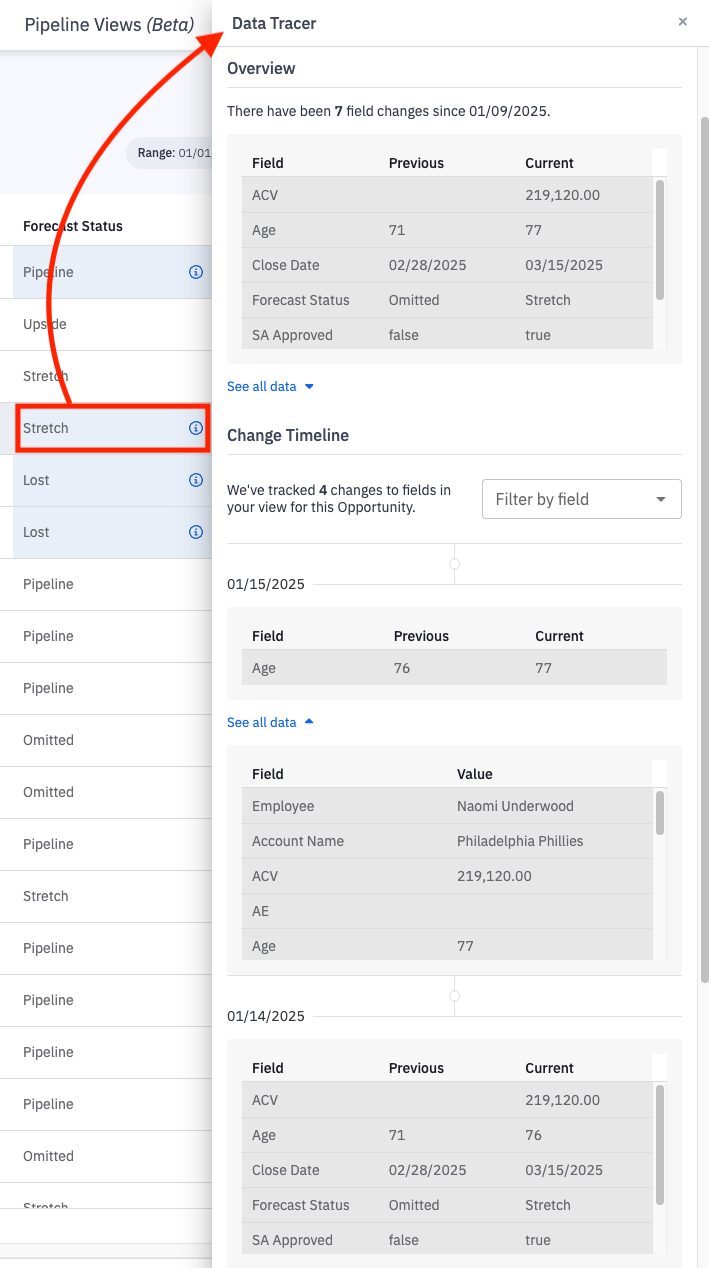The height and width of the screenshot is (1268, 709).
Task: Close the Data Tracer panel
Action: [683, 22]
